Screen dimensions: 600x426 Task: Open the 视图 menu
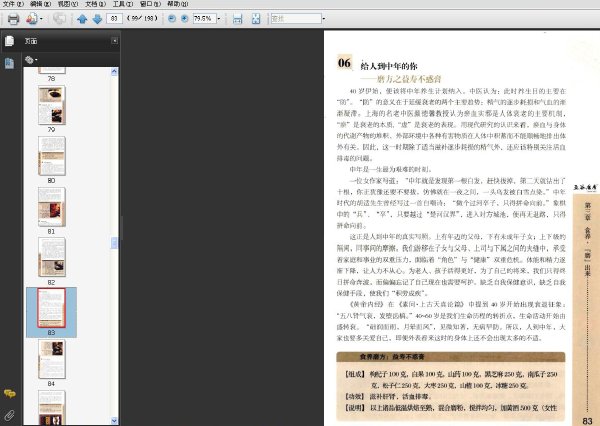click(68, 4)
